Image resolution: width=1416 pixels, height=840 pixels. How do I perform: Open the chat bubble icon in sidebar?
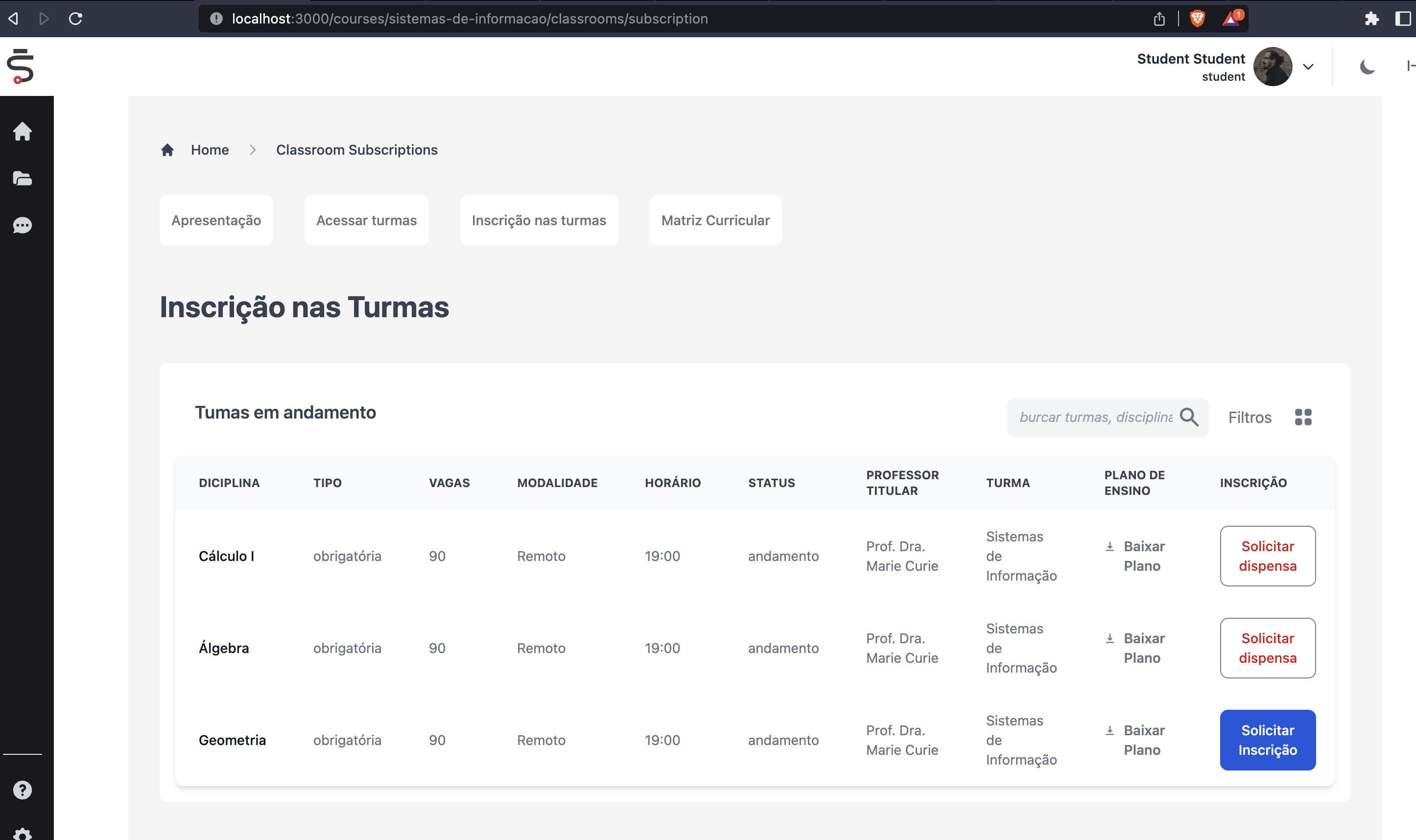[x=22, y=225]
